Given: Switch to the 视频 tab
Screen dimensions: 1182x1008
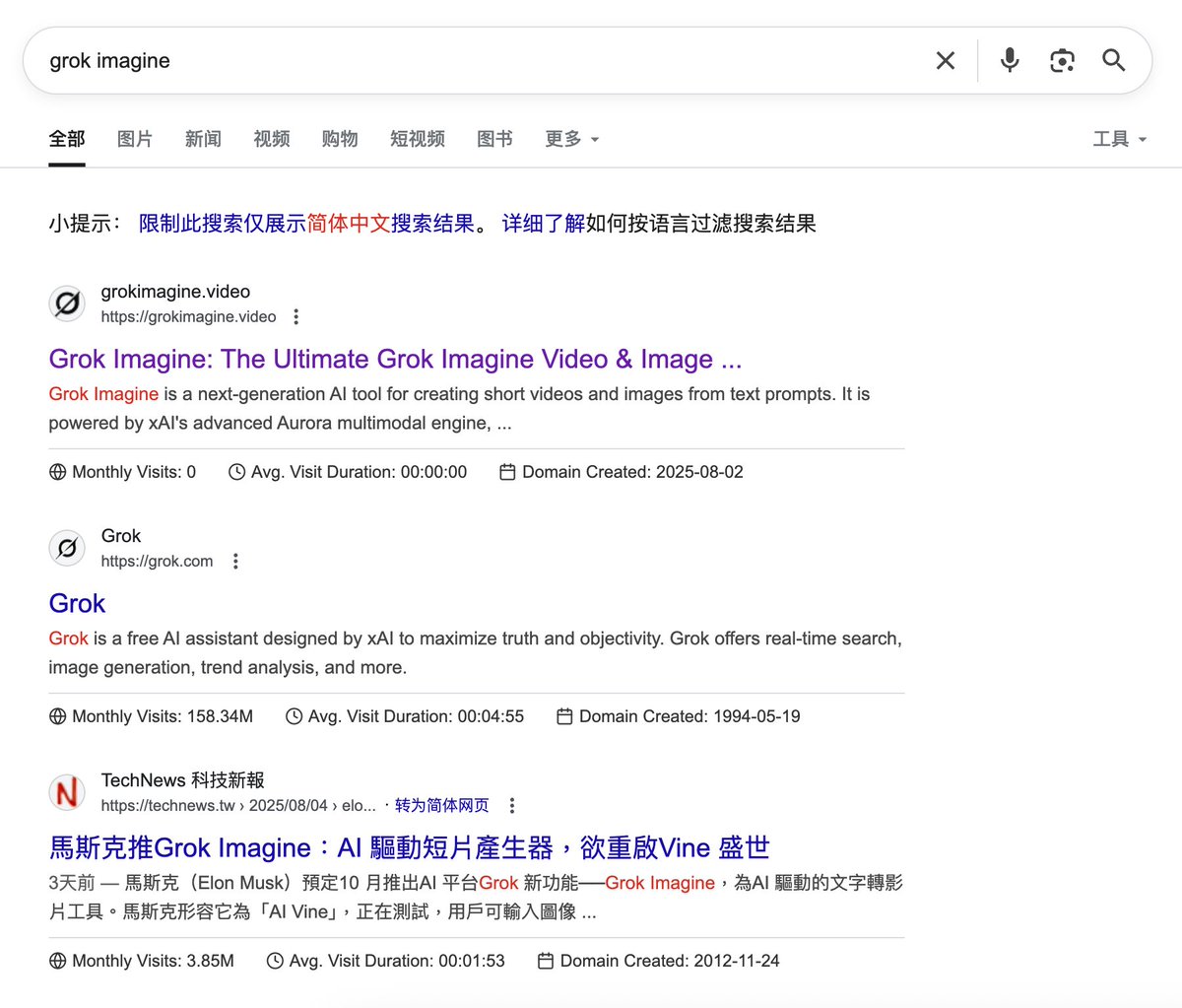Looking at the screenshot, I should click(272, 139).
